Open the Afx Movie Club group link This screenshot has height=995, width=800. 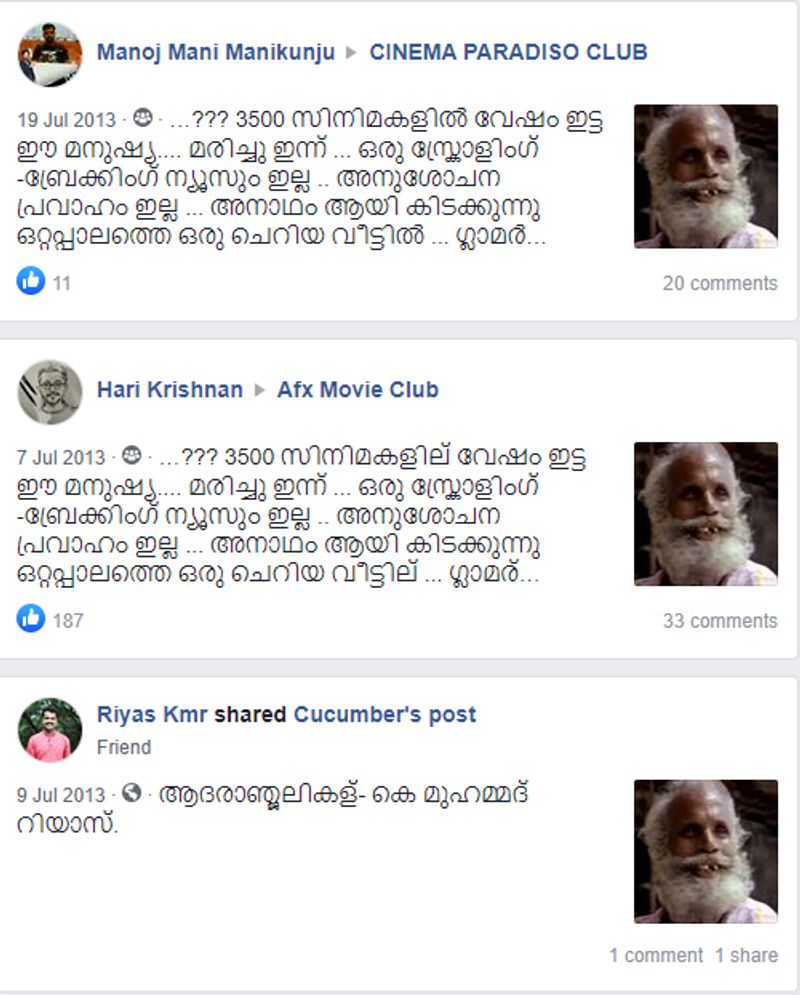pos(358,390)
